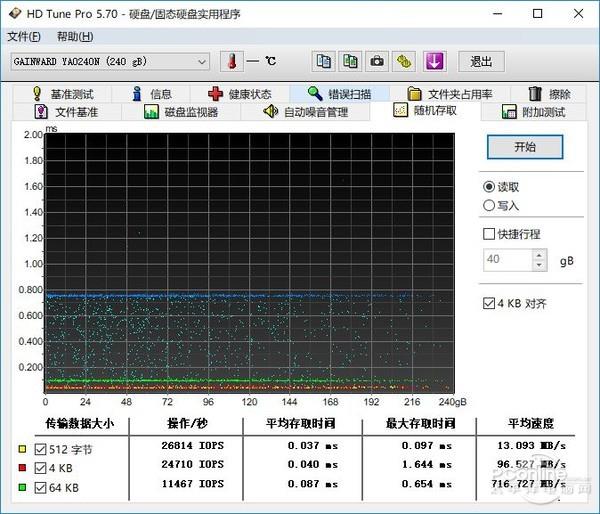Toggle the 4 KB 对齐 checkbox
The image size is (600, 514).
coord(489,303)
